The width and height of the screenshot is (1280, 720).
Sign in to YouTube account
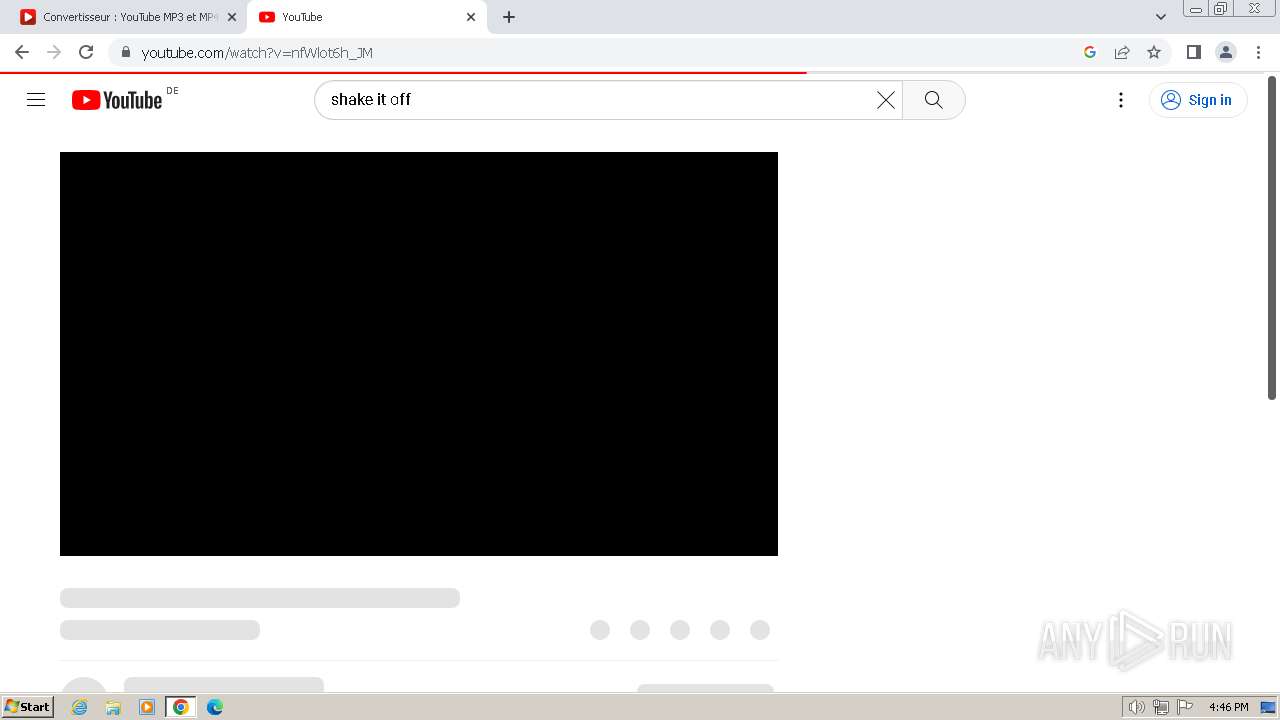(1198, 99)
